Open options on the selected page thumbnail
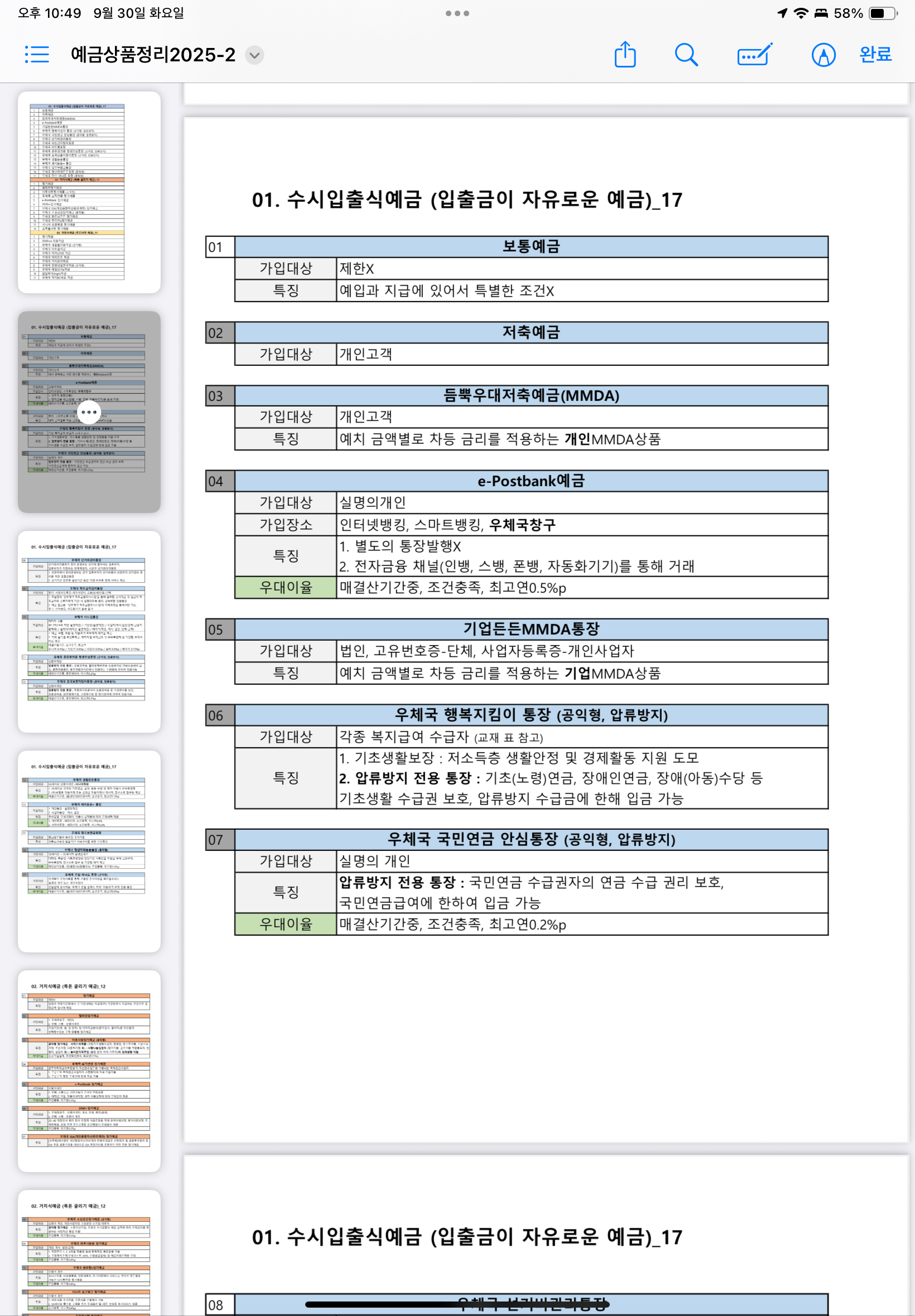 click(89, 412)
